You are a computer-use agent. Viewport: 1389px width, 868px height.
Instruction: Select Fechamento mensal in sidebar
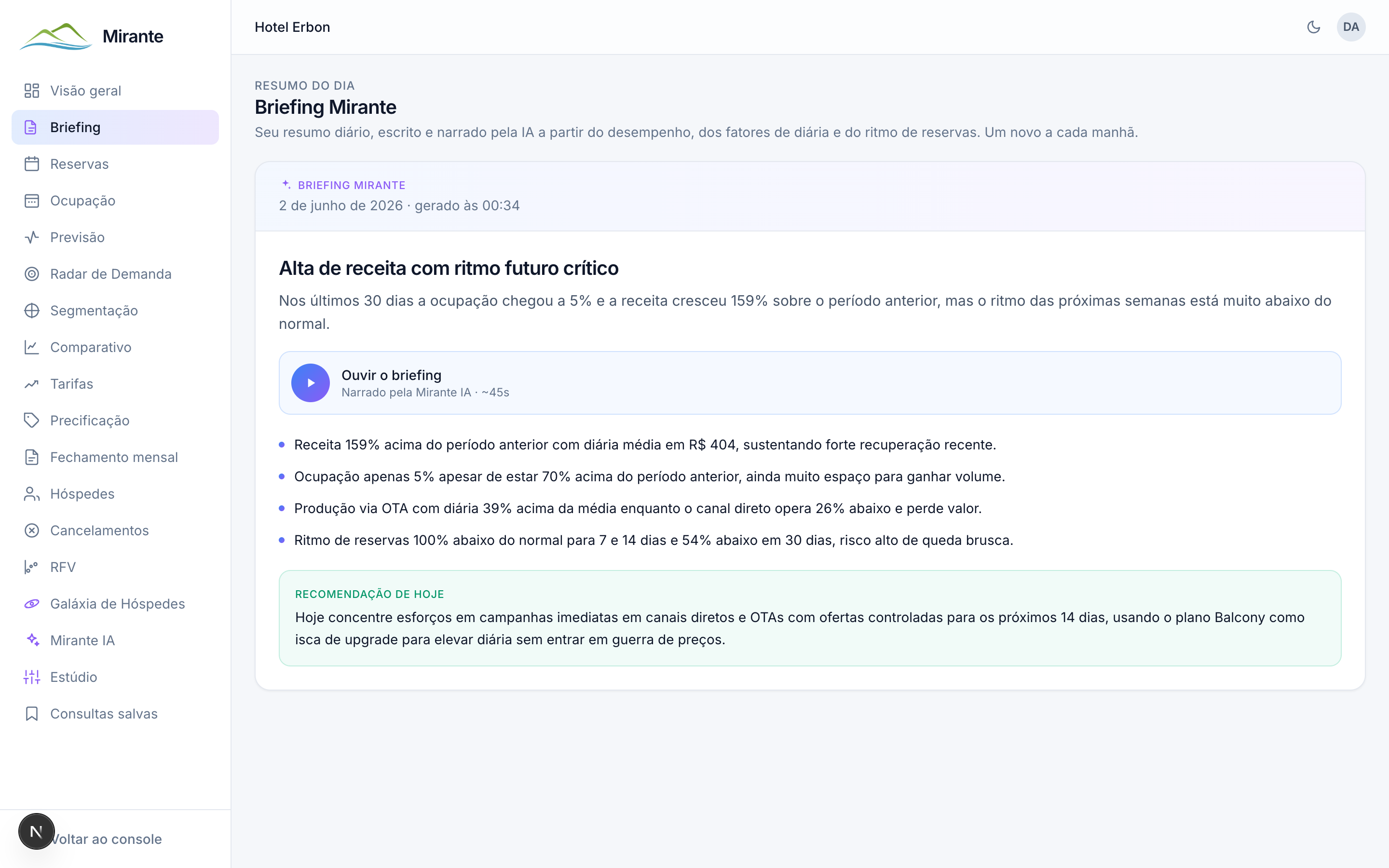(115, 457)
